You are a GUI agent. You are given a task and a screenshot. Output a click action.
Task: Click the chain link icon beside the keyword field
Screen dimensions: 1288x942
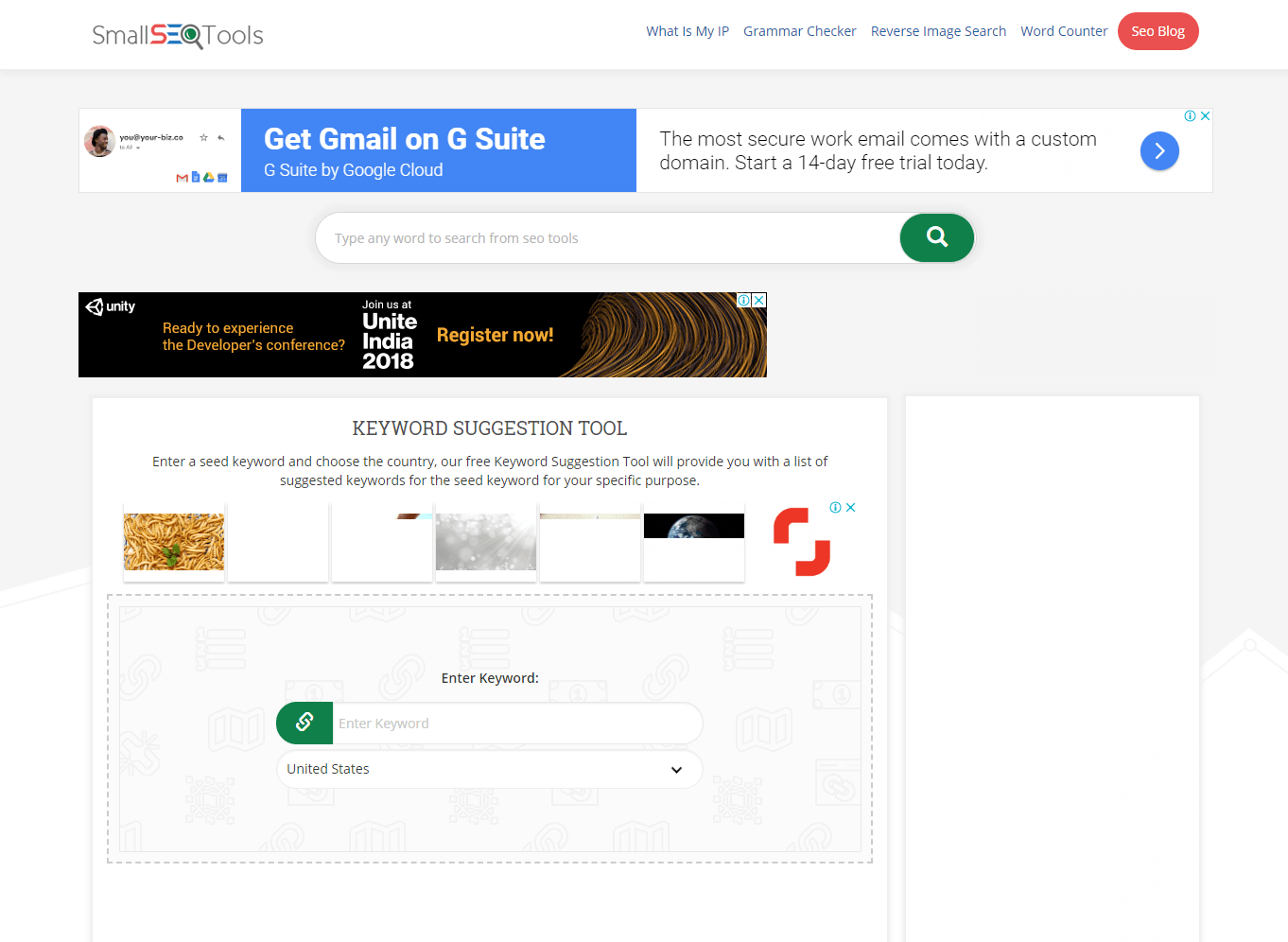(304, 723)
